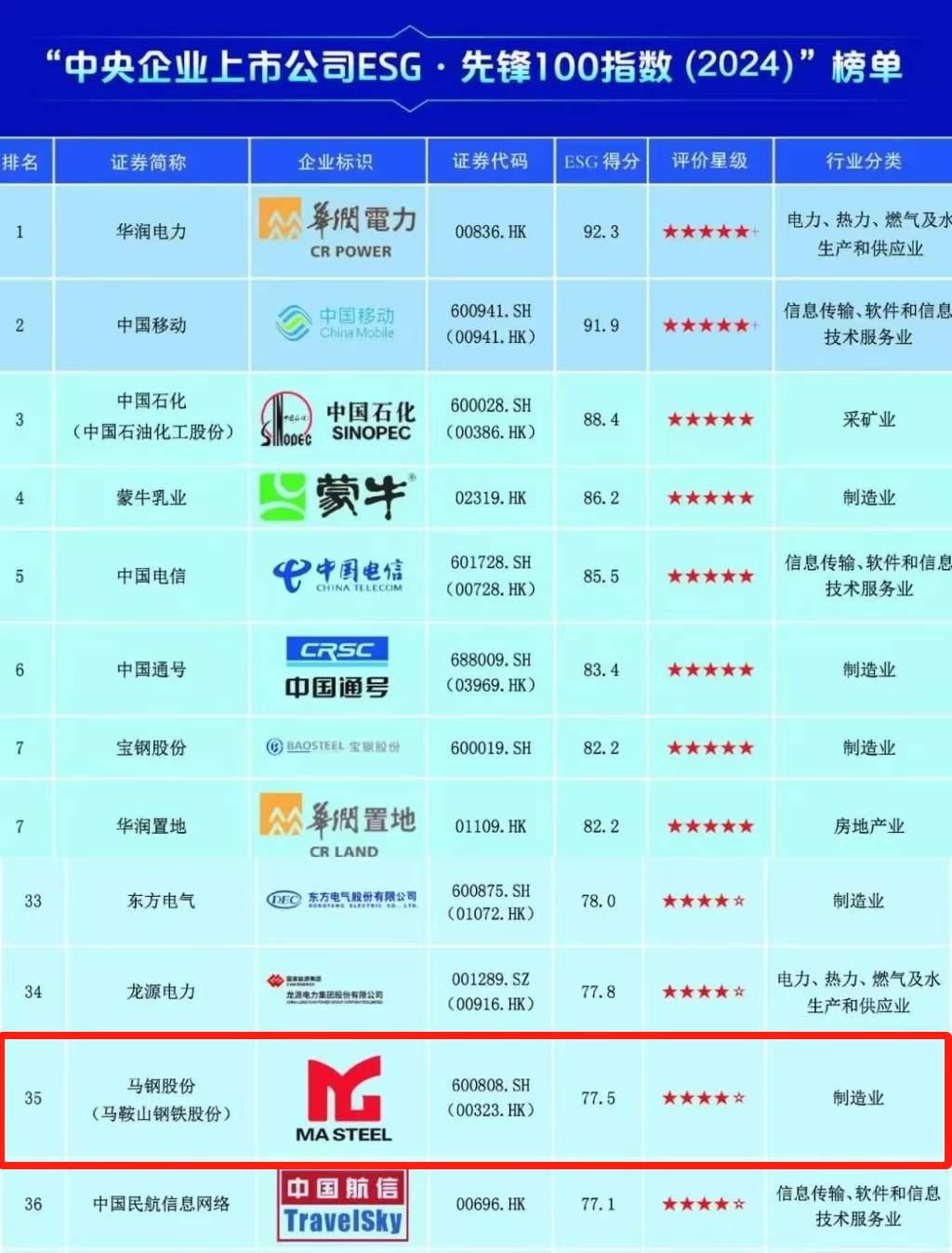Click stock code 600019.SH
The width and height of the screenshot is (952, 1253).
tap(491, 748)
